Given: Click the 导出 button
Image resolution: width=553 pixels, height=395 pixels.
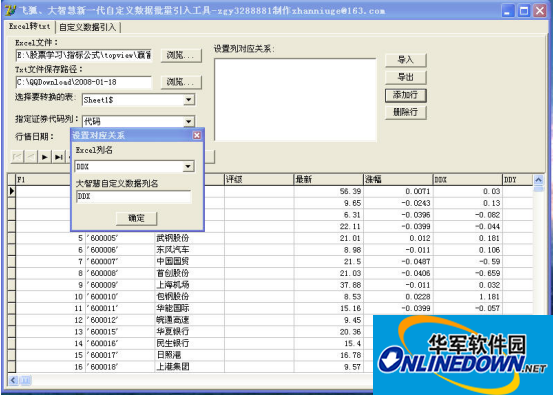Looking at the screenshot, I should pyautogui.click(x=406, y=77).
